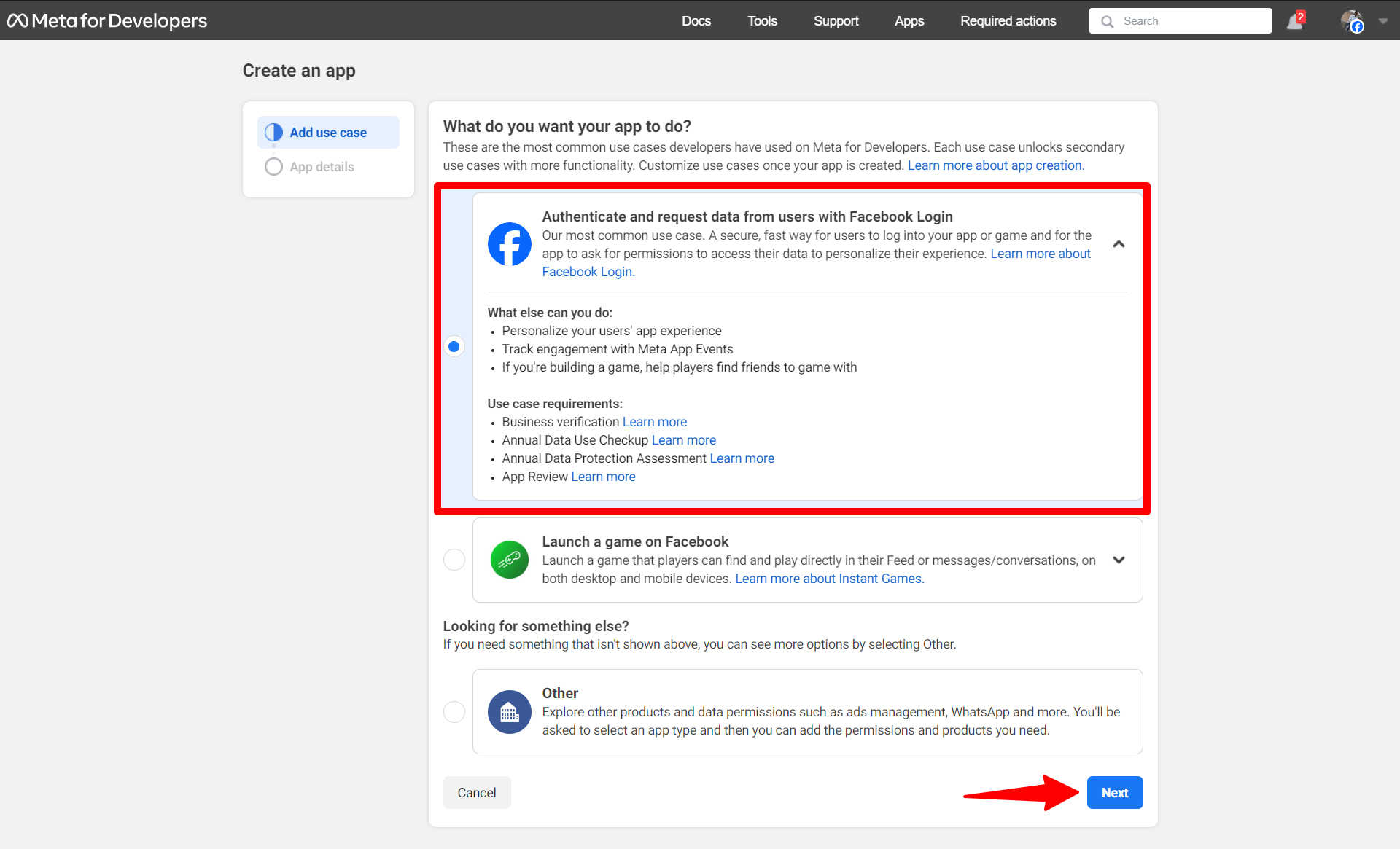Select the Other radio button
Viewport: 1400px width, 849px height.
tap(454, 712)
